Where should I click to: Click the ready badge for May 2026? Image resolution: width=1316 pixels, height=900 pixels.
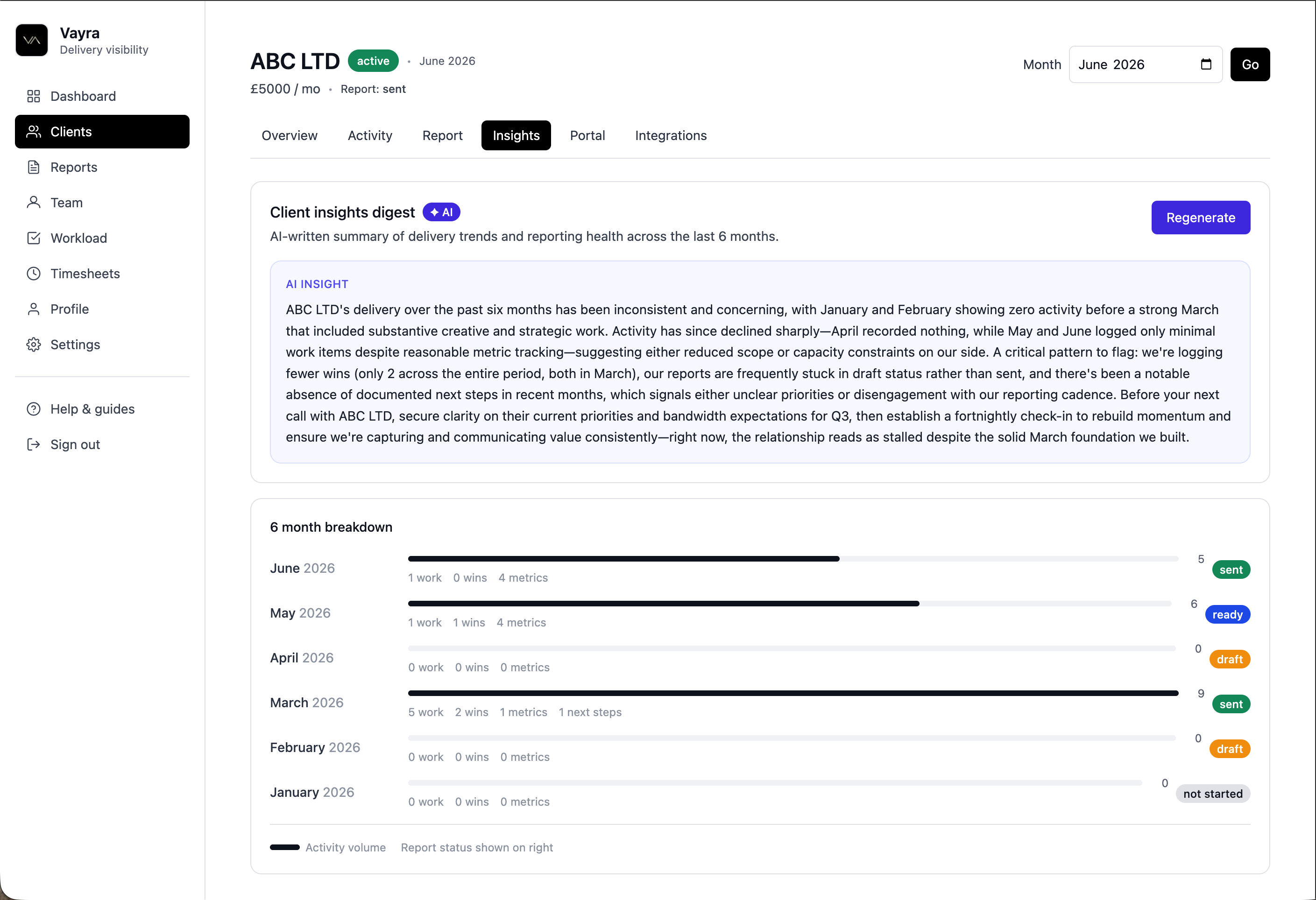point(1227,615)
